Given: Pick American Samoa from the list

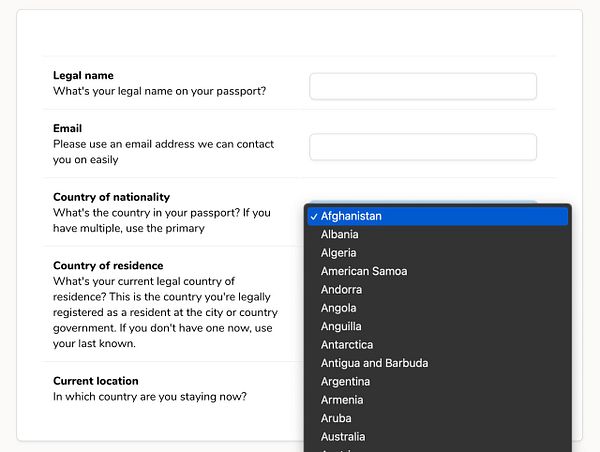Looking at the screenshot, I should (x=364, y=271).
